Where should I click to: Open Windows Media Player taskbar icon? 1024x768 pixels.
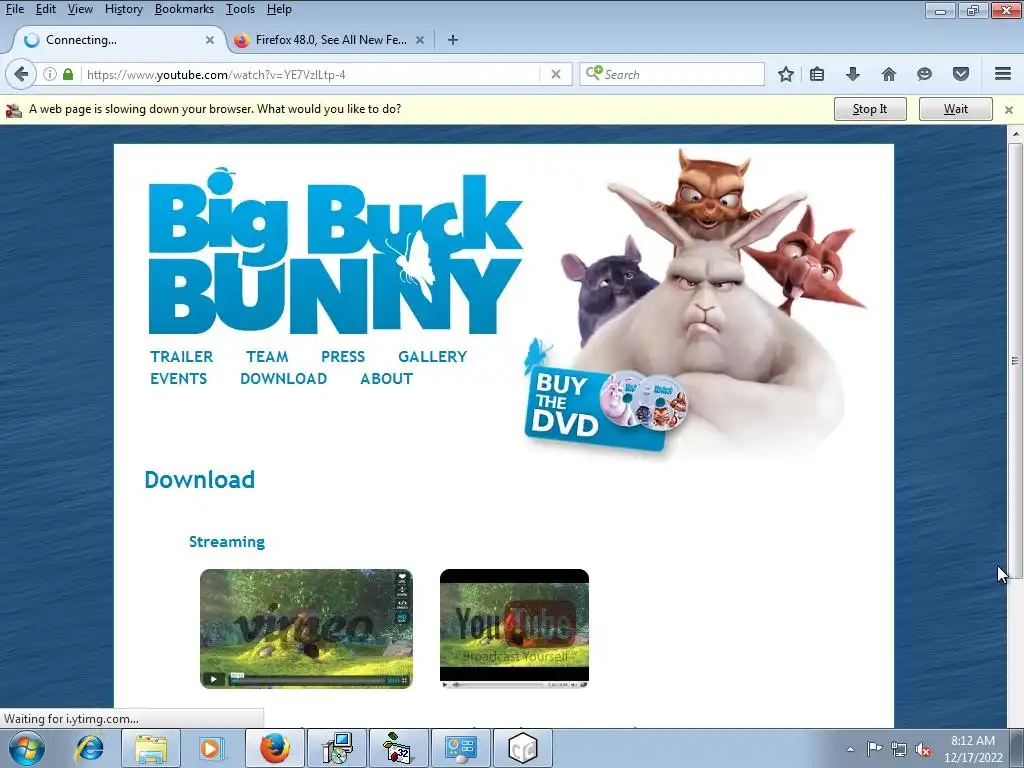click(x=210, y=748)
